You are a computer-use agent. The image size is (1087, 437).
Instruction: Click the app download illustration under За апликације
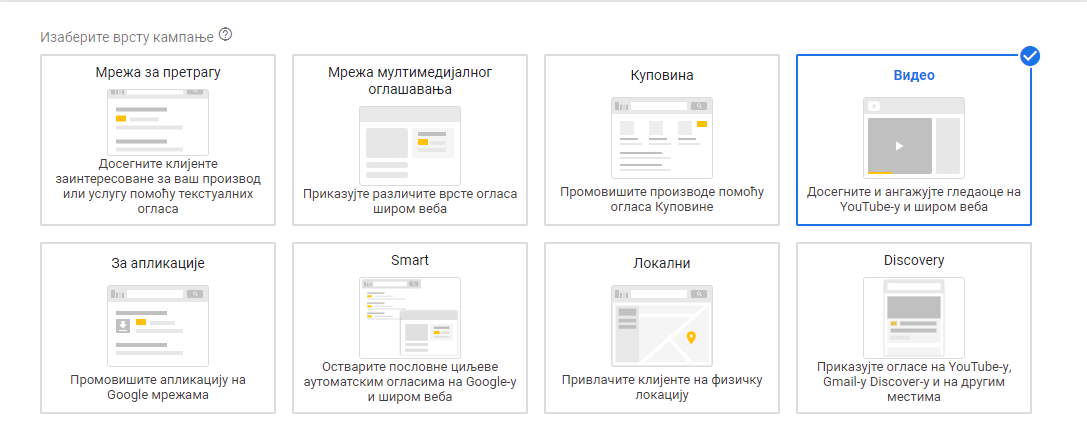click(x=158, y=326)
